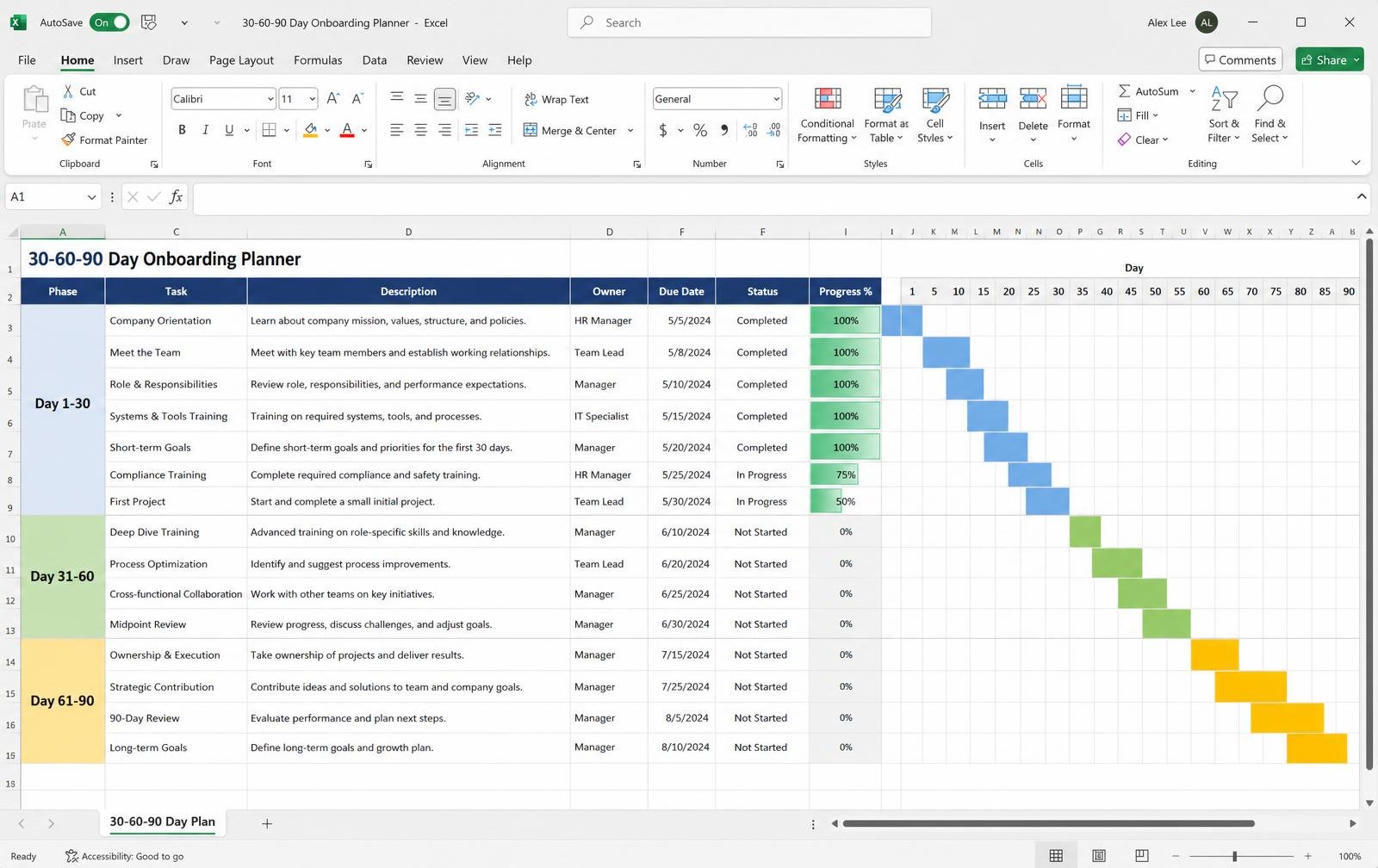1378x868 pixels.
Task: Expand the formula bar
Action: click(1362, 196)
